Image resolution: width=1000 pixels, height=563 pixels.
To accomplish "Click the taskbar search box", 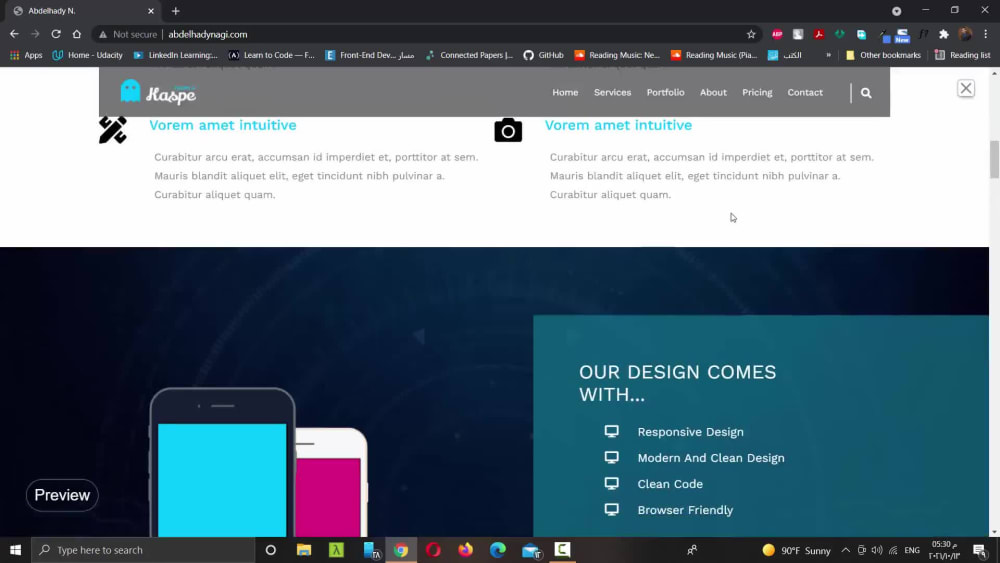I will click(x=143, y=550).
